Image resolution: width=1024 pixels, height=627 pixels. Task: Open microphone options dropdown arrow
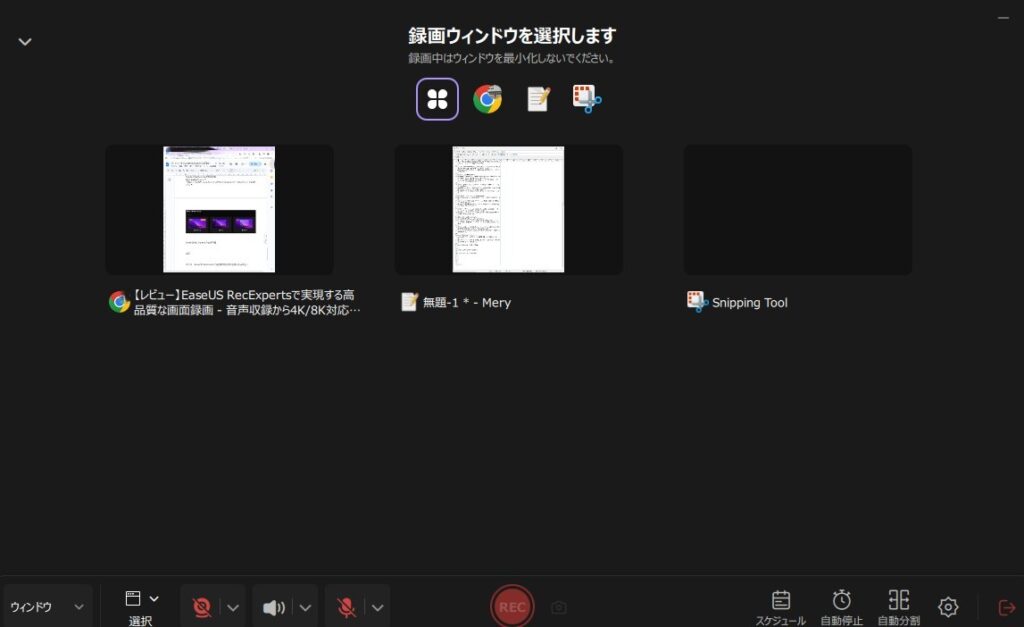pos(377,607)
